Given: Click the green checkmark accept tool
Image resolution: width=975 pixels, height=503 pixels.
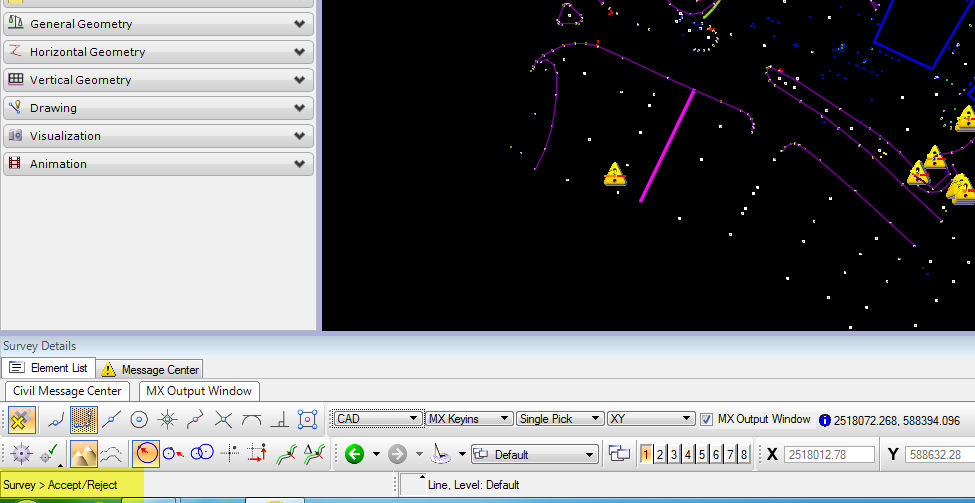Looking at the screenshot, I should (x=49, y=455).
